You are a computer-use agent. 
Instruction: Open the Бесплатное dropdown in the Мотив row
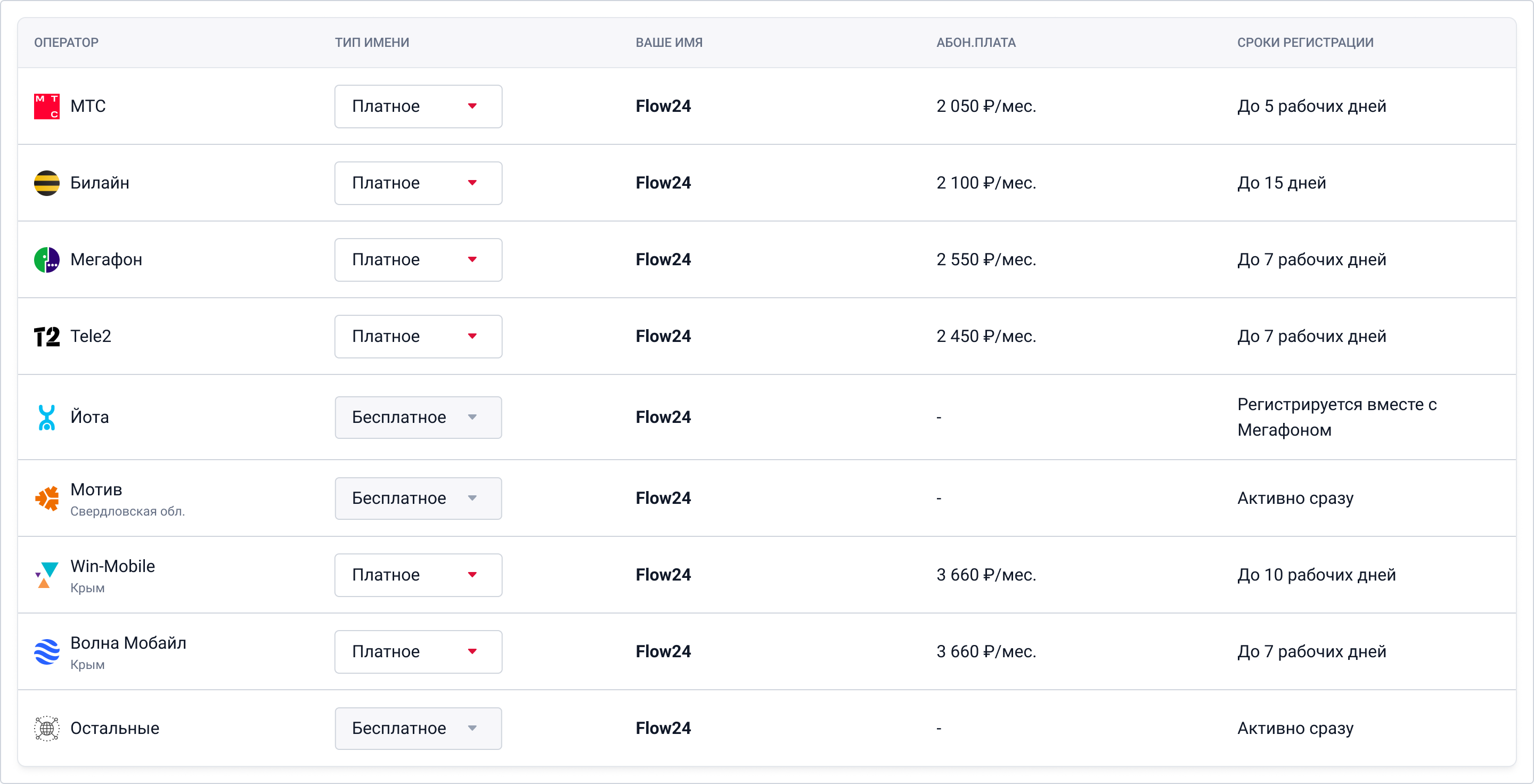(418, 499)
